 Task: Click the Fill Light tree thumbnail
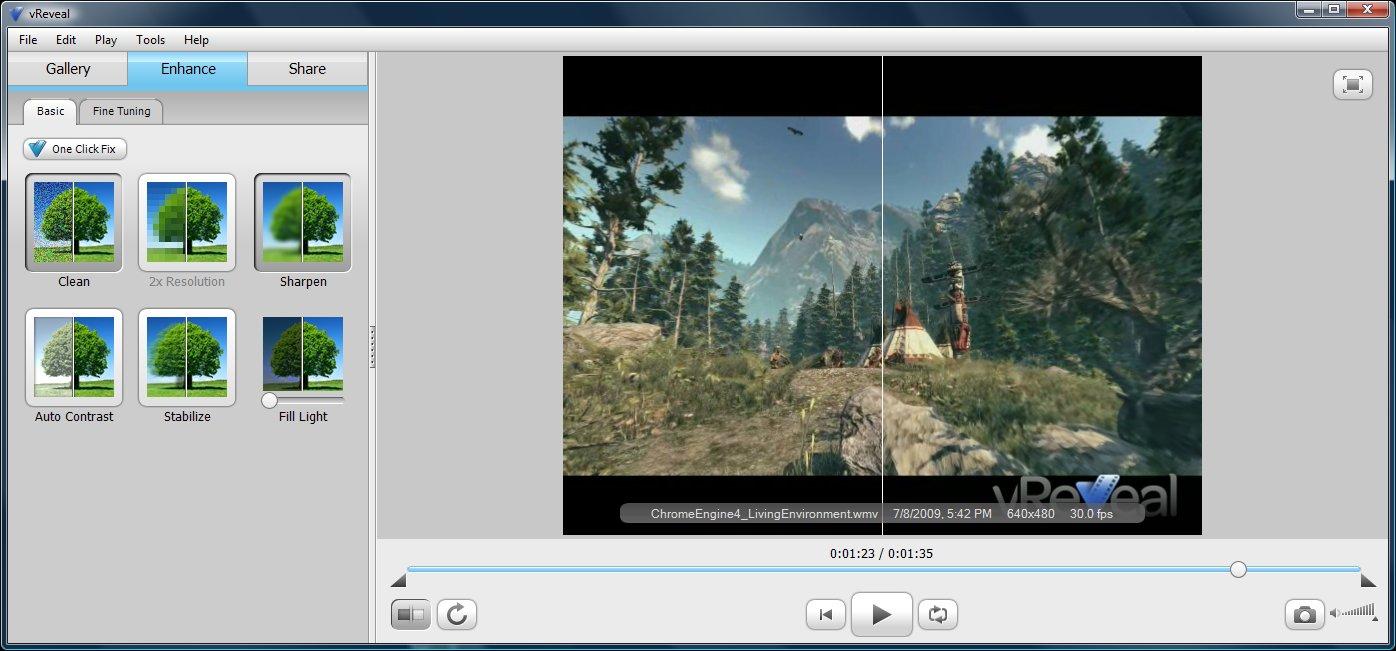tap(303, 353)
